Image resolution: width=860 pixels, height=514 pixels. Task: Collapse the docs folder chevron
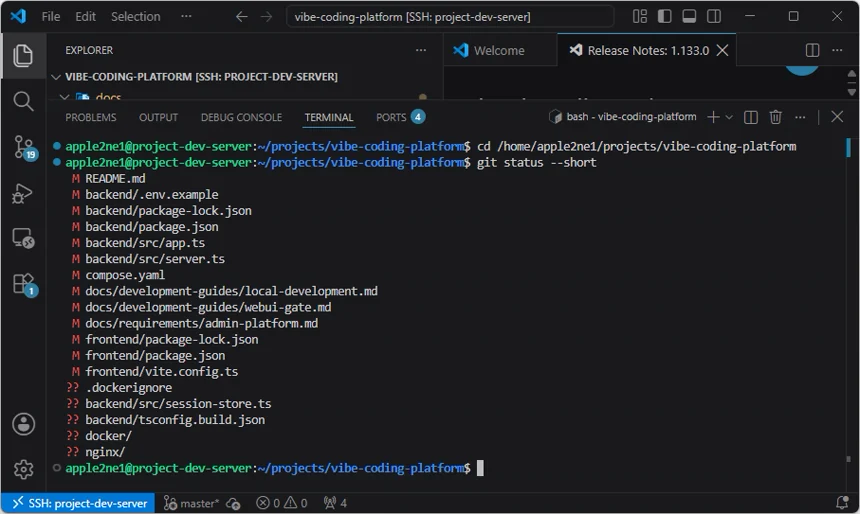click(64, 98)
